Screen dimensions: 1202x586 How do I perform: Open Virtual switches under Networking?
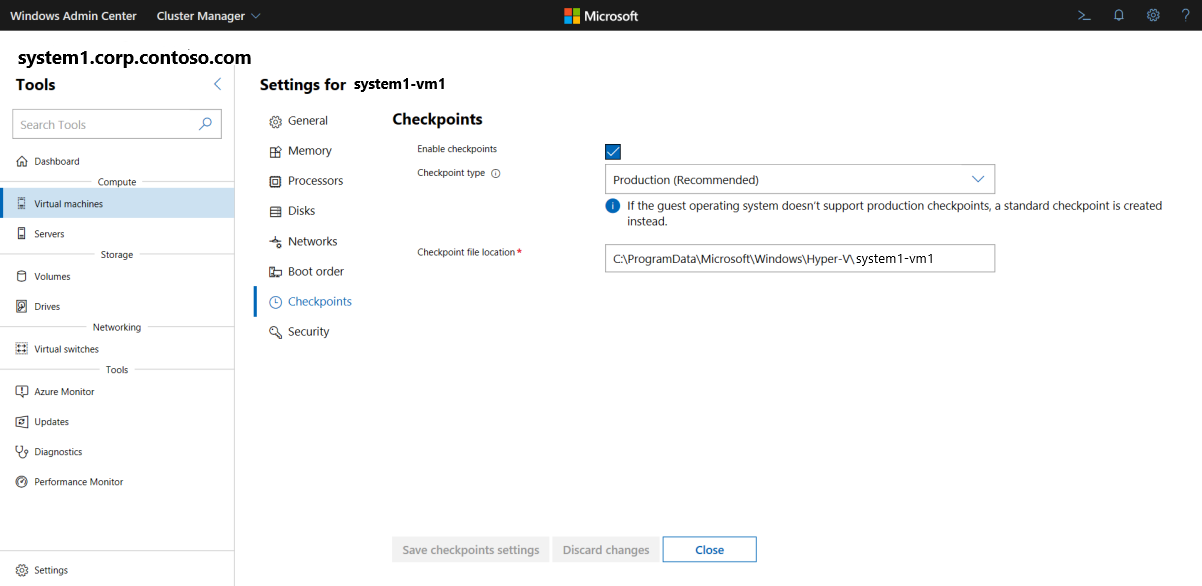tap(66, 349)
